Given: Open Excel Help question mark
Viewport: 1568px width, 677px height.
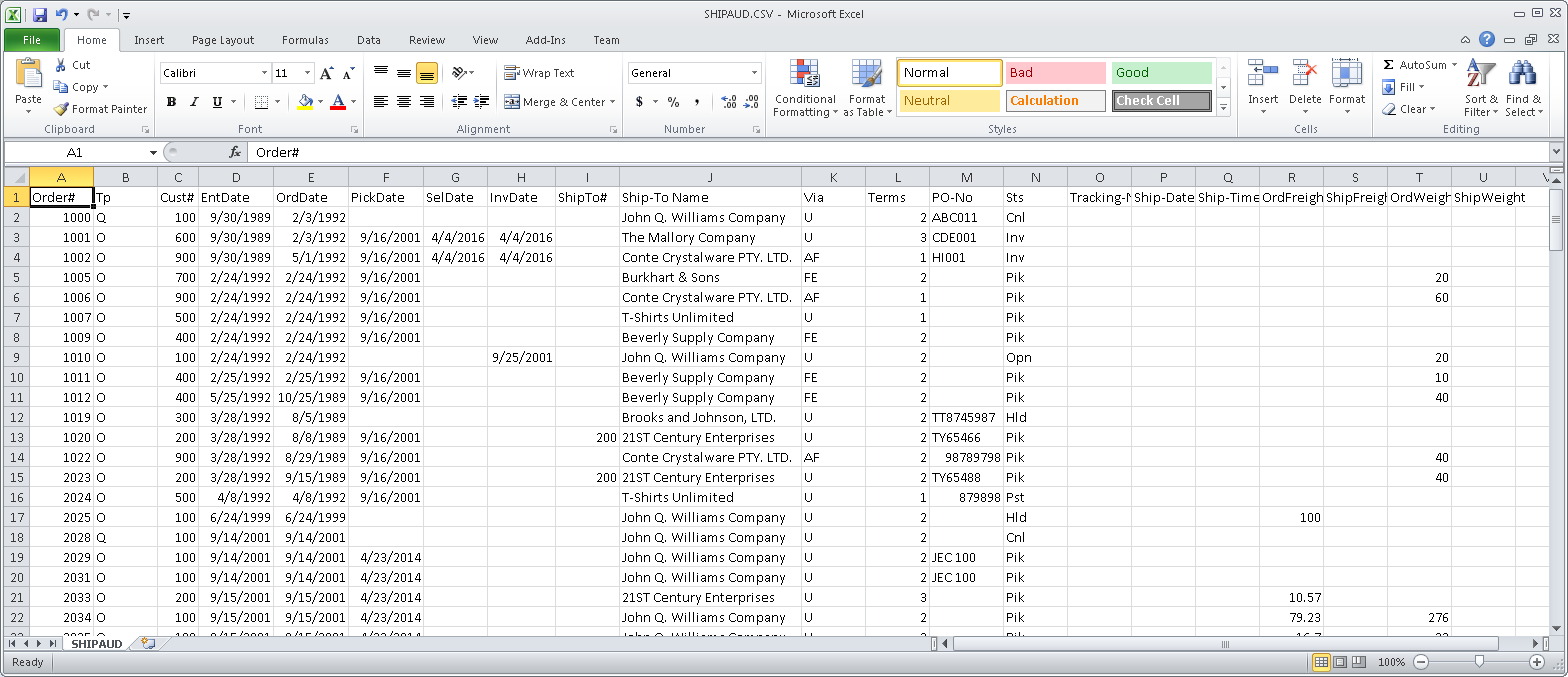Looking at the screenshot, I should click(x=1487, y=40).
